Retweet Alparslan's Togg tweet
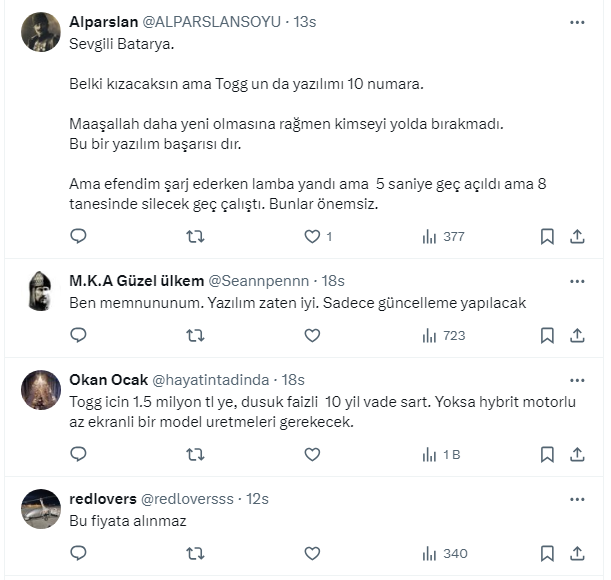Screen dimensions: 611x580 click(196, 237)
